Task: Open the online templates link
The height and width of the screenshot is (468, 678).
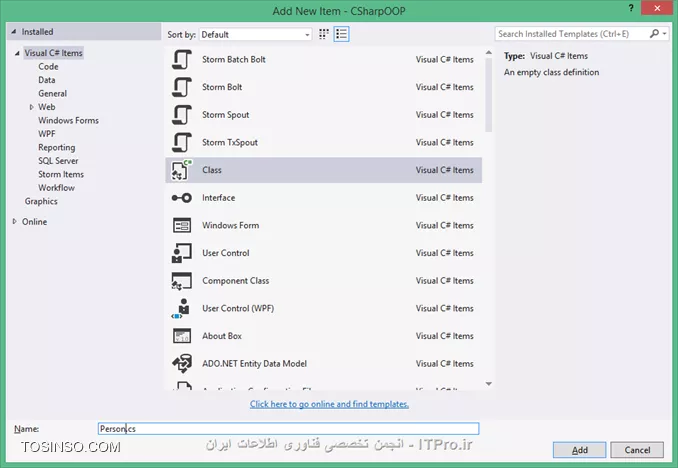Action: [329, 404]
